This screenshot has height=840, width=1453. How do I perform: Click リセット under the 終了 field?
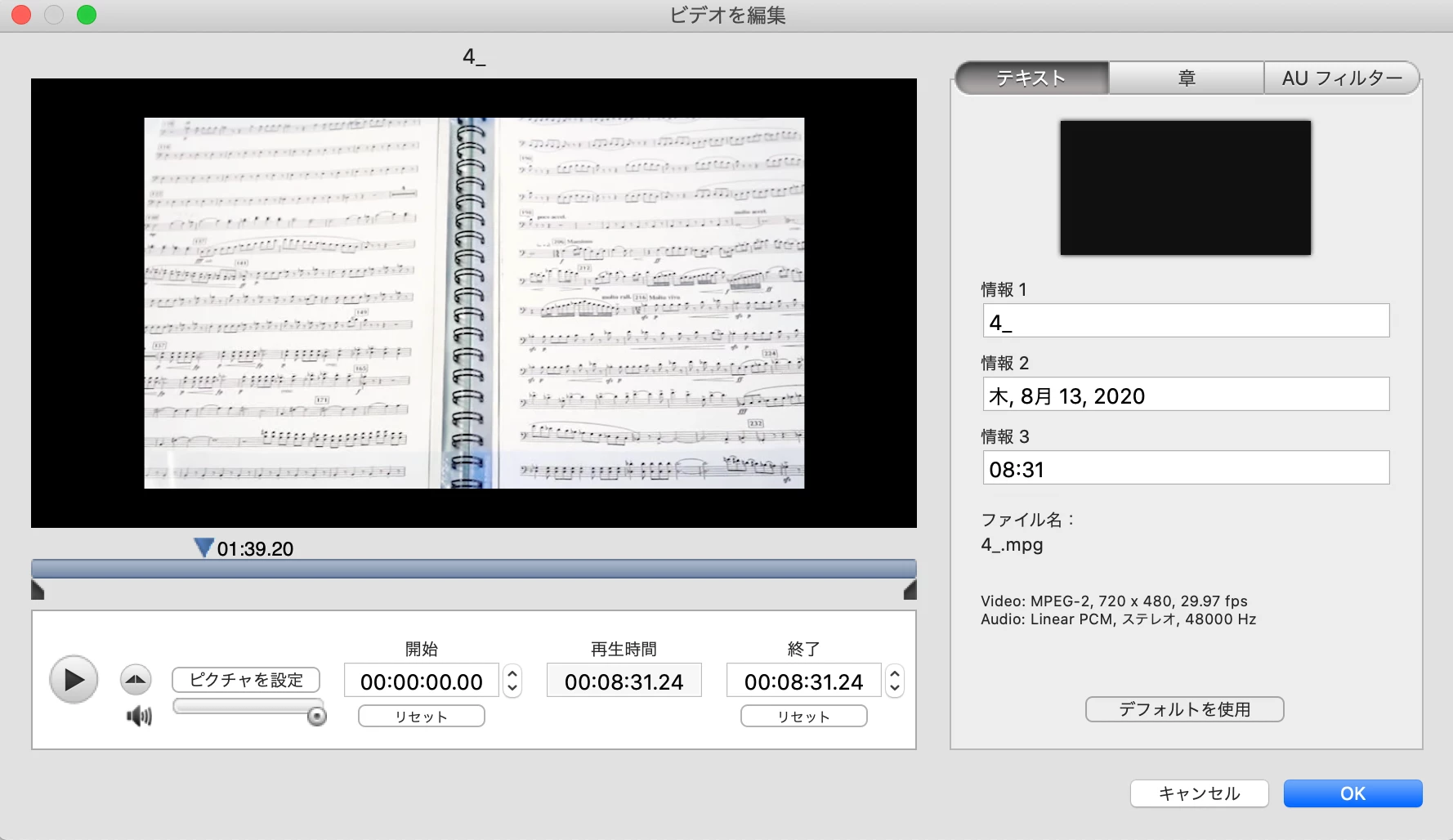[803, 717]
